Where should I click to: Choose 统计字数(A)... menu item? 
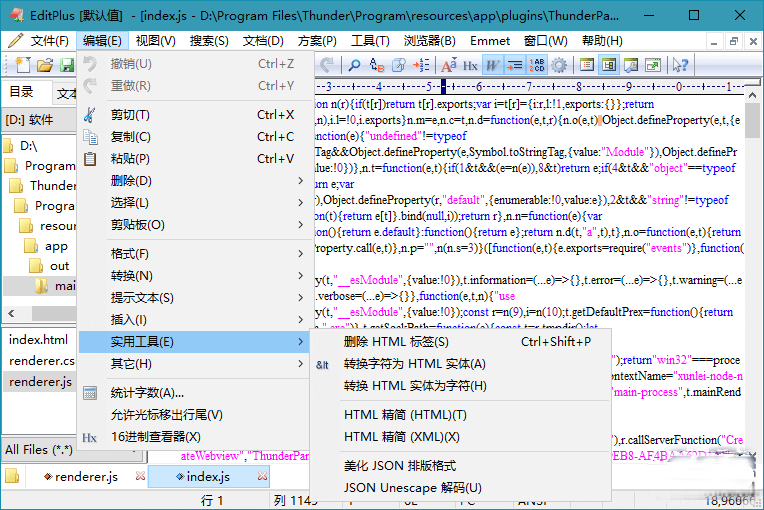(193, 393)
